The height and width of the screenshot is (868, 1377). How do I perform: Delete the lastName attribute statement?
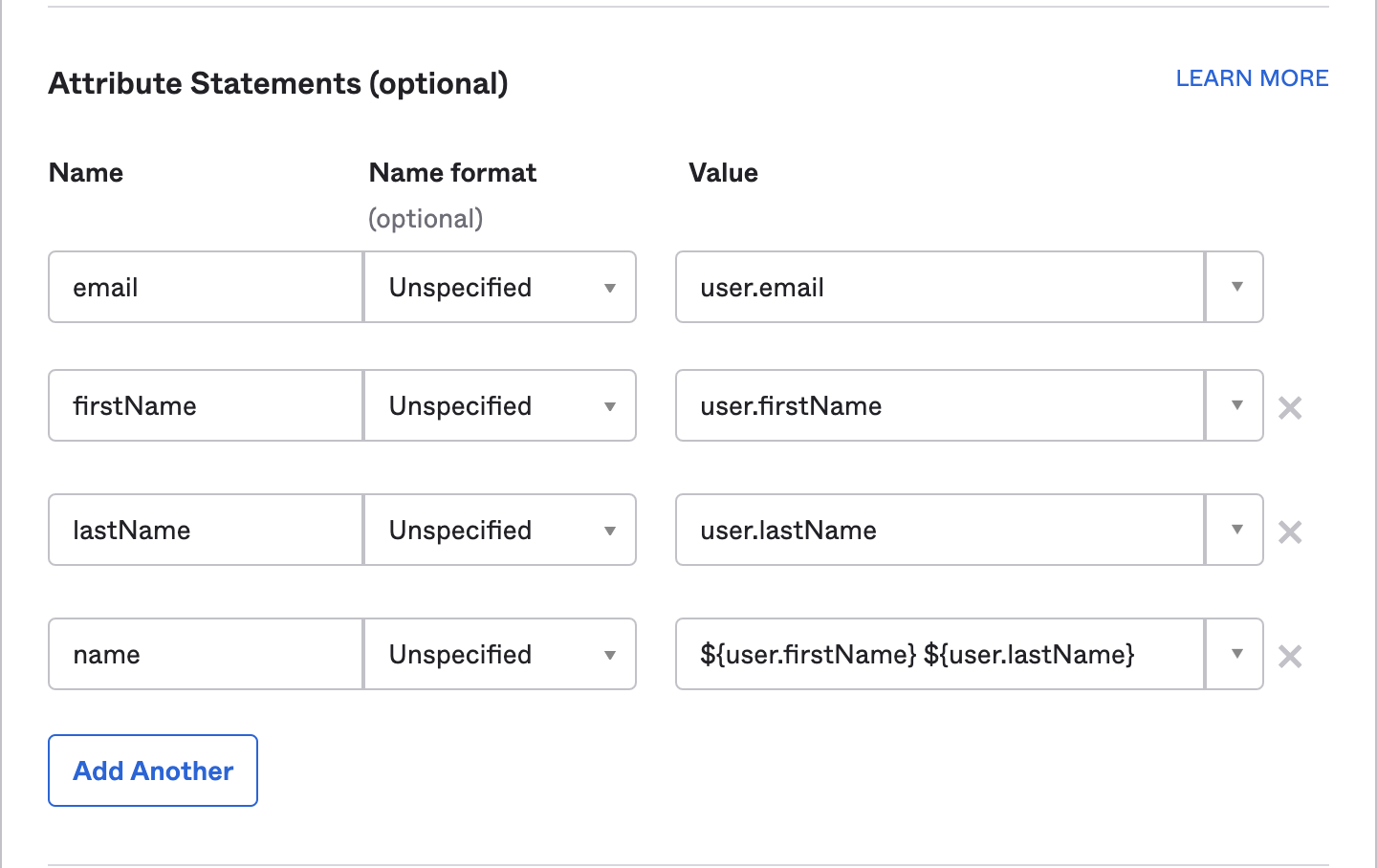pyautogui.click(x=1290, y=532)
